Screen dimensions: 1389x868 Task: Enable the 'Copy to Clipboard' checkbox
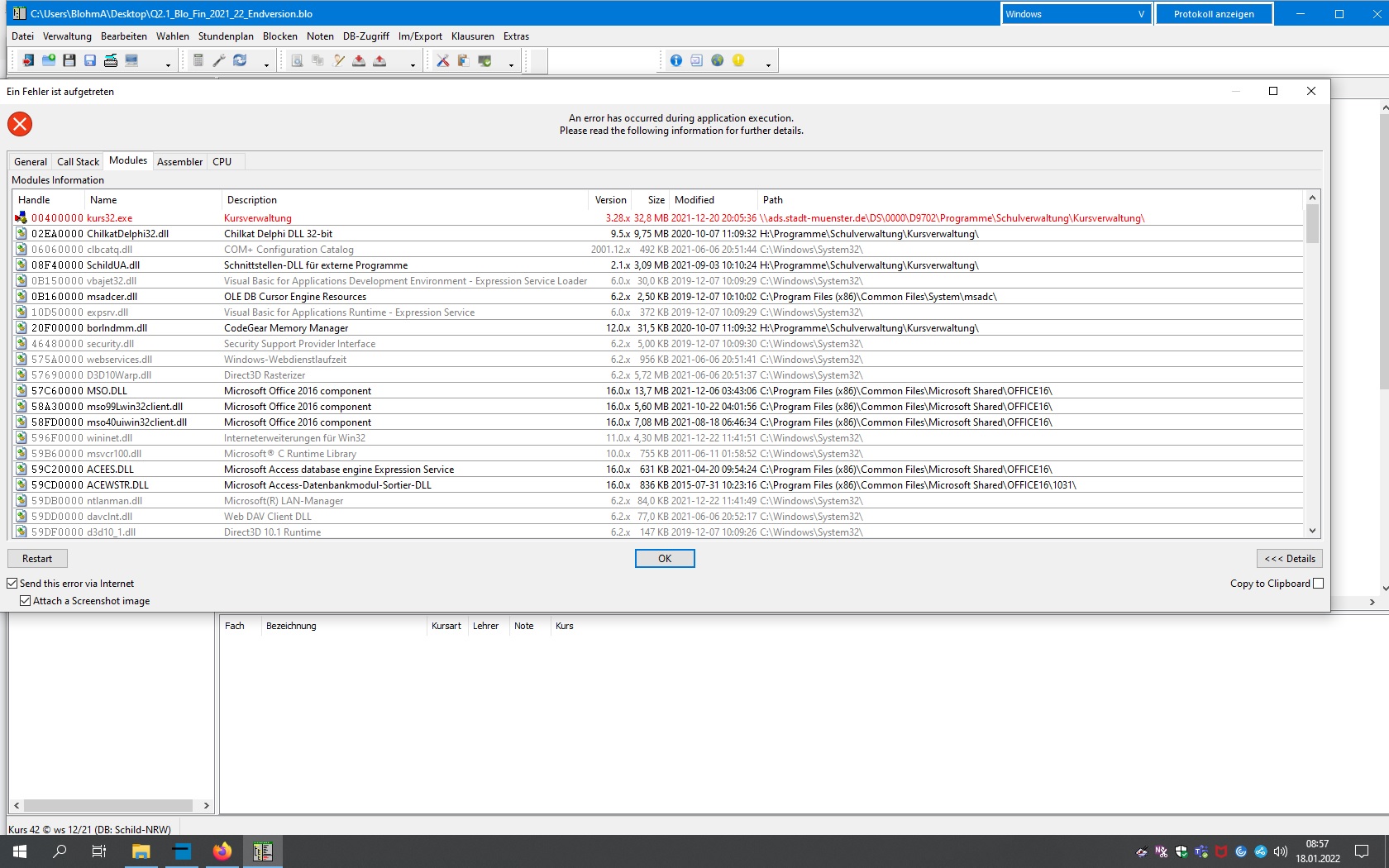coord(1318,584)
